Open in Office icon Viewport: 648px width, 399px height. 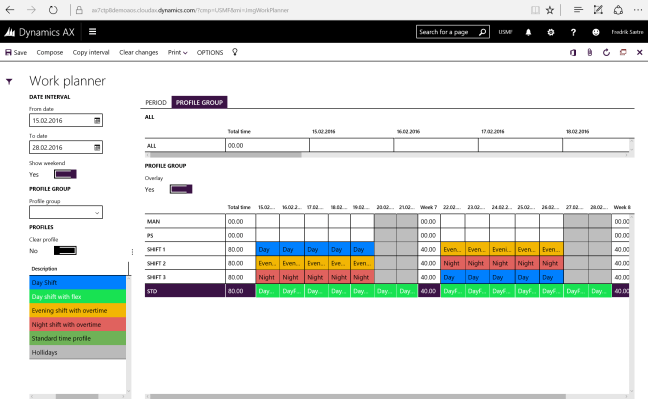(x=573, y=53)
